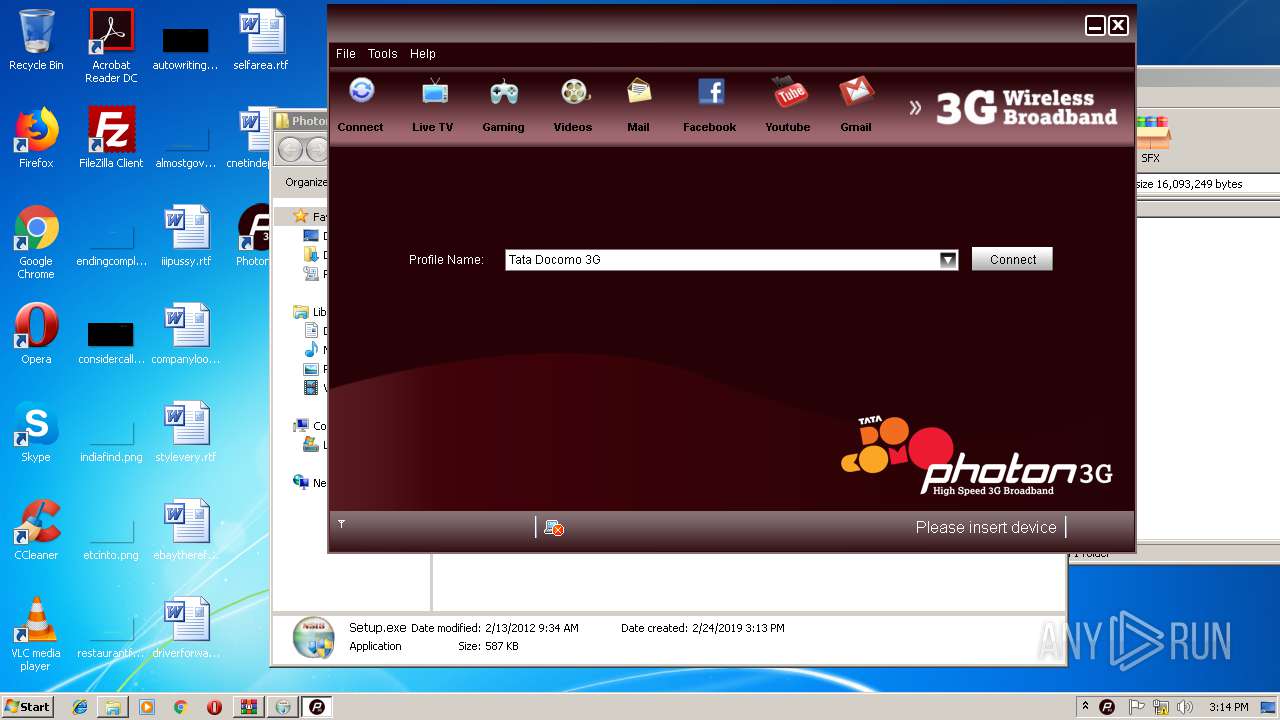Open the Tools menu
This screenshot has height=720, width=1280.
382,54
